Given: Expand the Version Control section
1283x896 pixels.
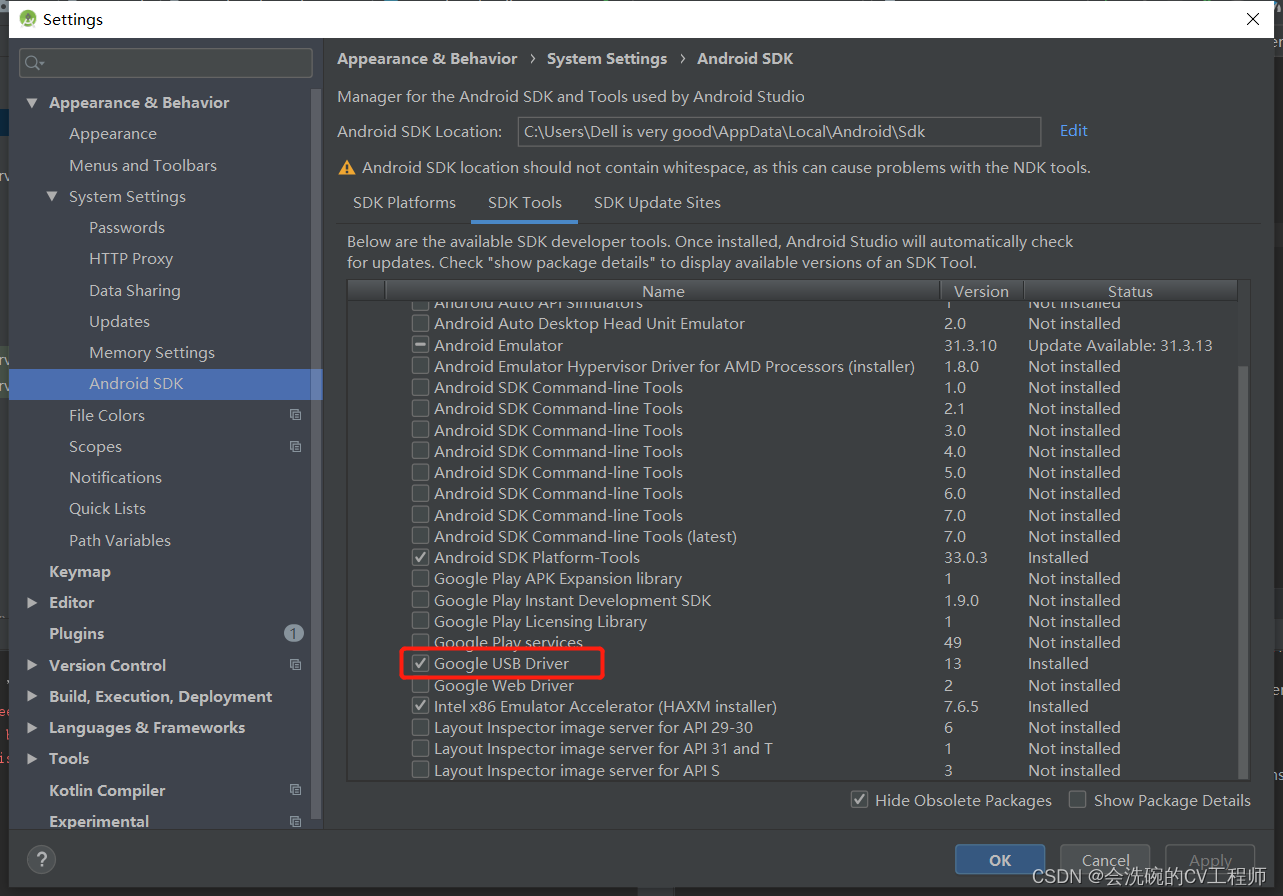Looking at the screenshot, I should click(x=32, y=665).
